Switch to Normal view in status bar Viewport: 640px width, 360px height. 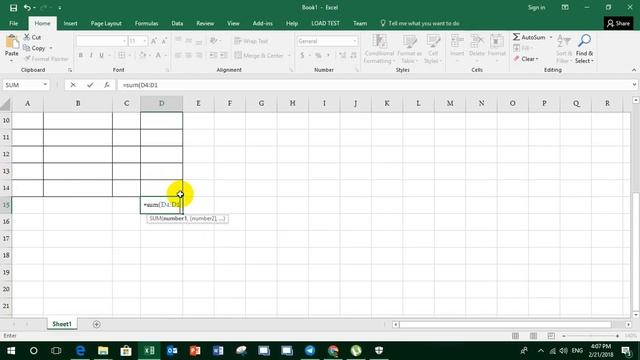516,336
